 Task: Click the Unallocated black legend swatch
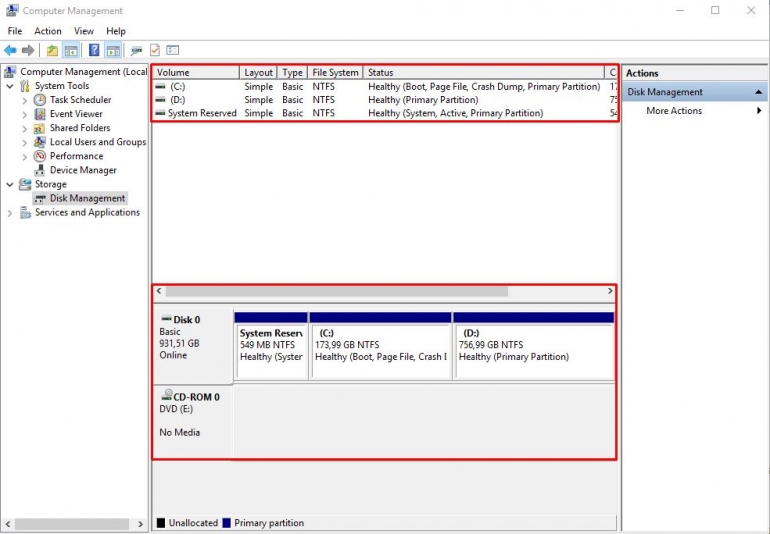(161, 523)
